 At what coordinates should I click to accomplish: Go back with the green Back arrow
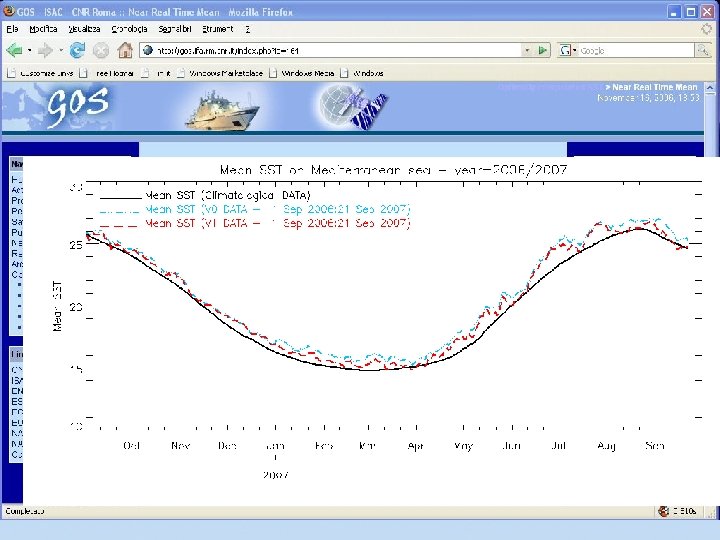pyautogui.click(x=14, y=50)
